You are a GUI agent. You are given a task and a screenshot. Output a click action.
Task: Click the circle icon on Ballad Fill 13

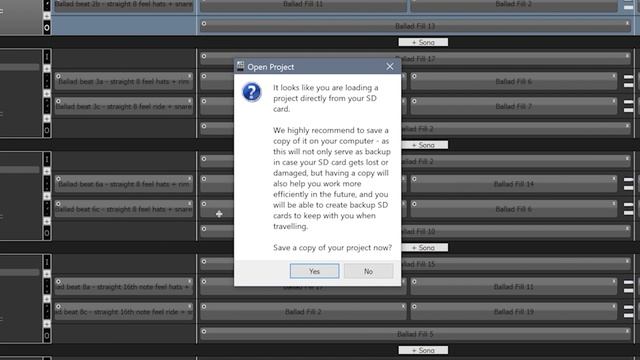(204, 24)
